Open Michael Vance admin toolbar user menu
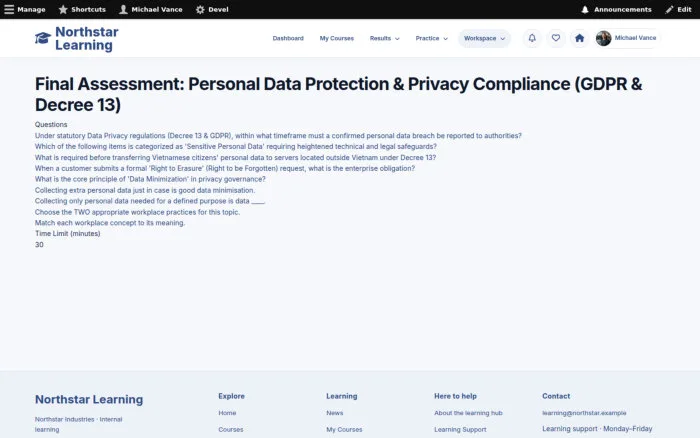 [151, 9]
